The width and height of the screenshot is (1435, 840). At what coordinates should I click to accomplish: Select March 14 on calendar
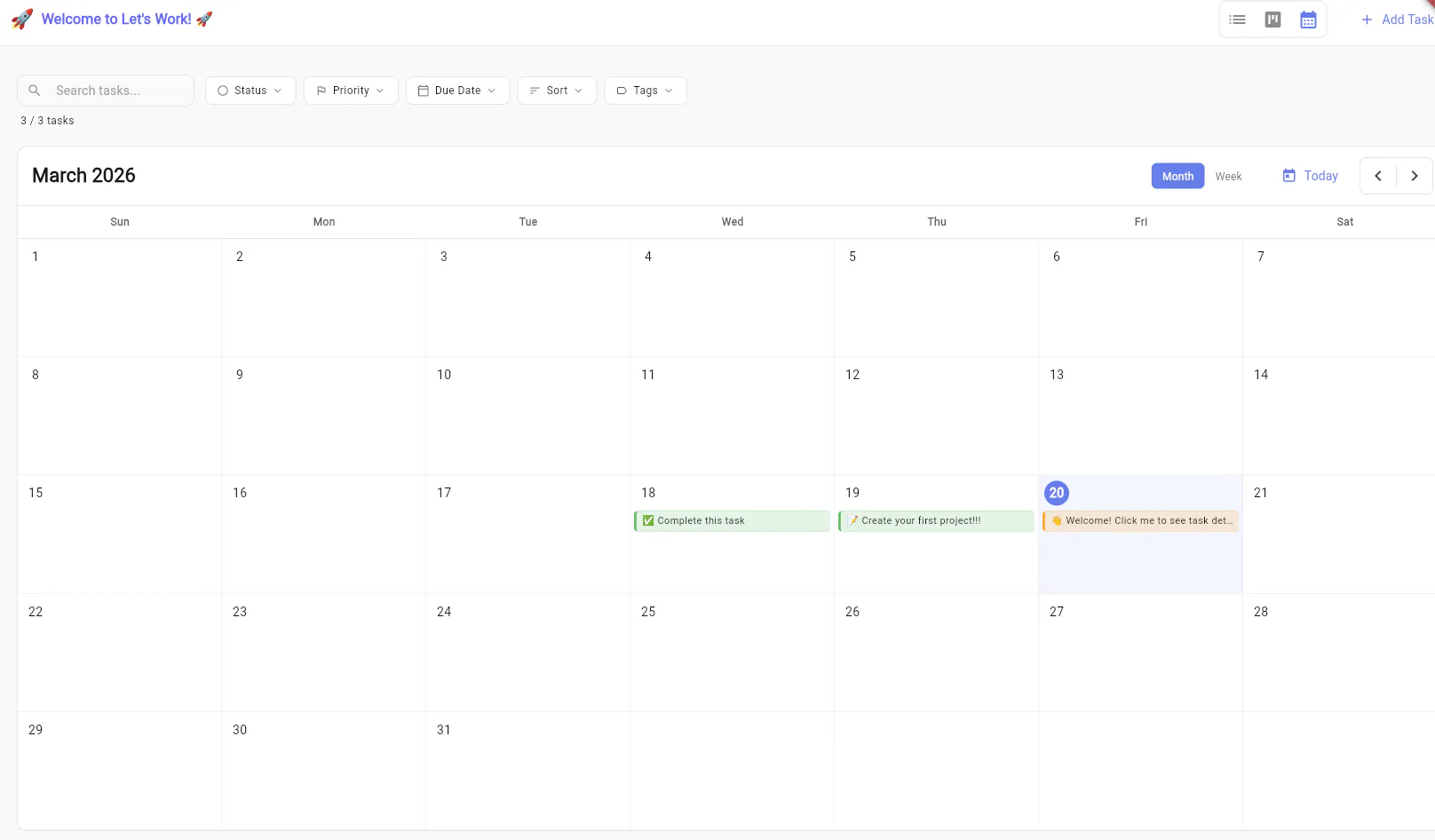[1261, 375]
